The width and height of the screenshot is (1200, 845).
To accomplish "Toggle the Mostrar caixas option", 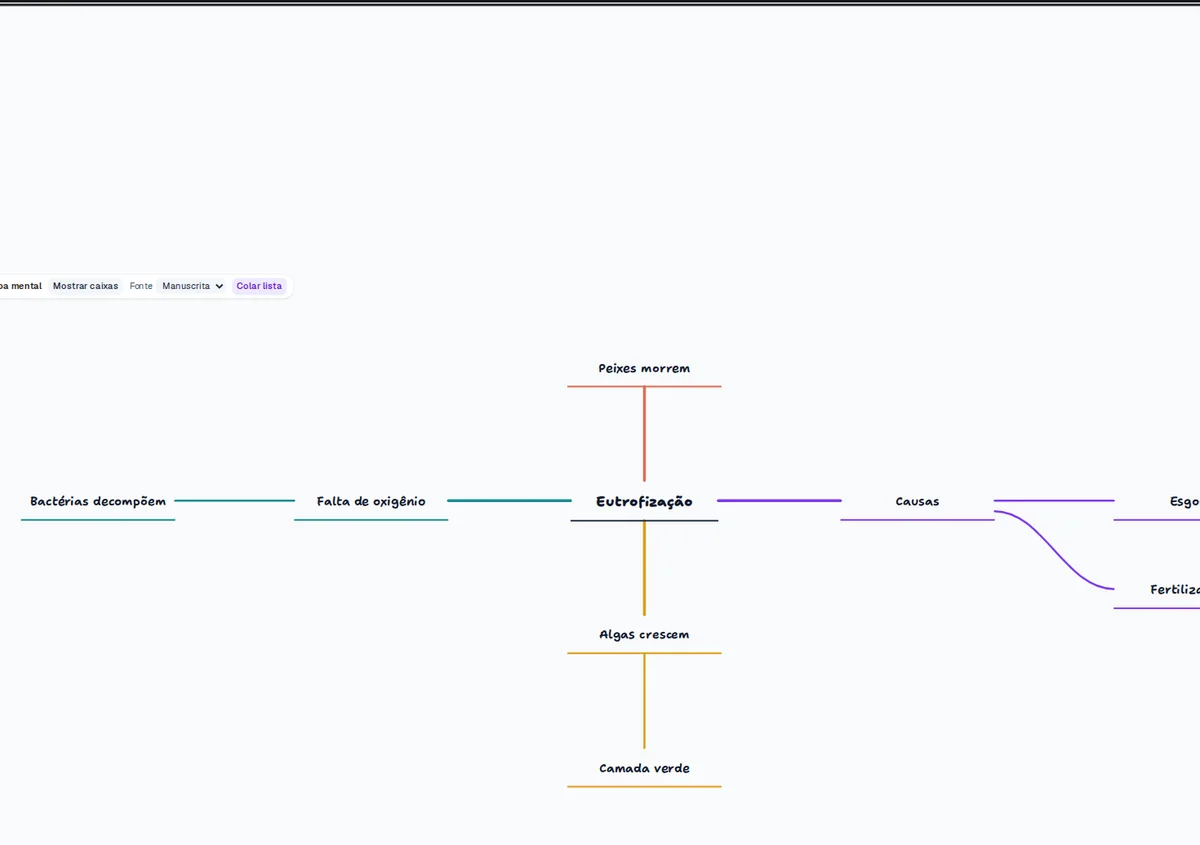I will click(x=85, y=286).
